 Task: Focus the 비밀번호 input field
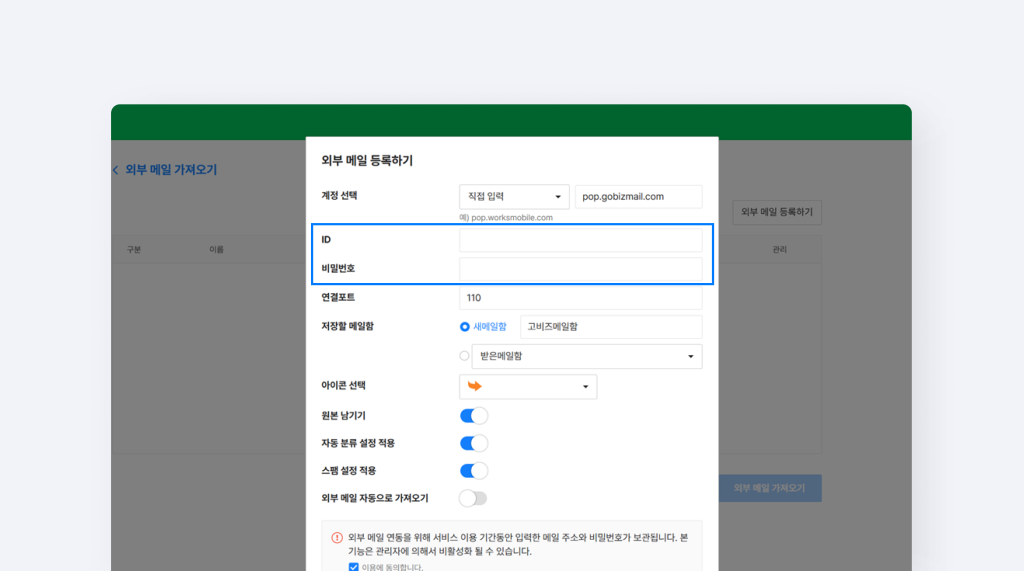pos(581,269)
